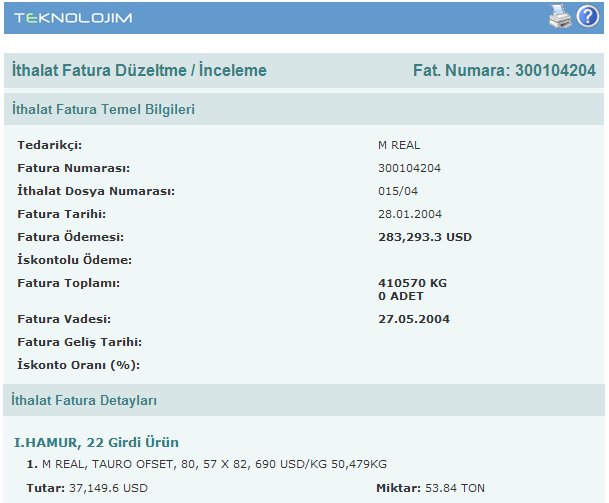Click the Fatura Ödemesi amount 283,293.3 USD

click(425, 237)
